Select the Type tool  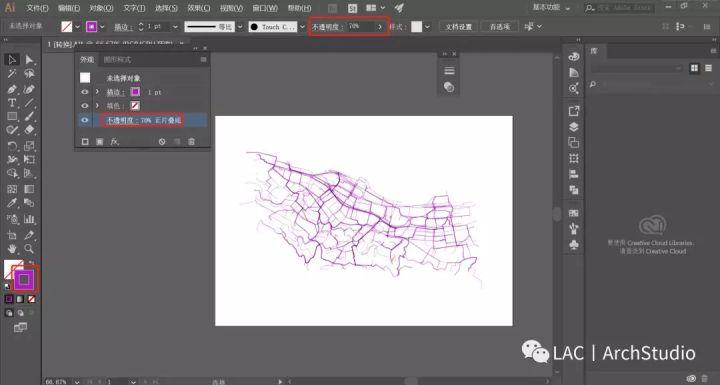click(x=12, y=102)
